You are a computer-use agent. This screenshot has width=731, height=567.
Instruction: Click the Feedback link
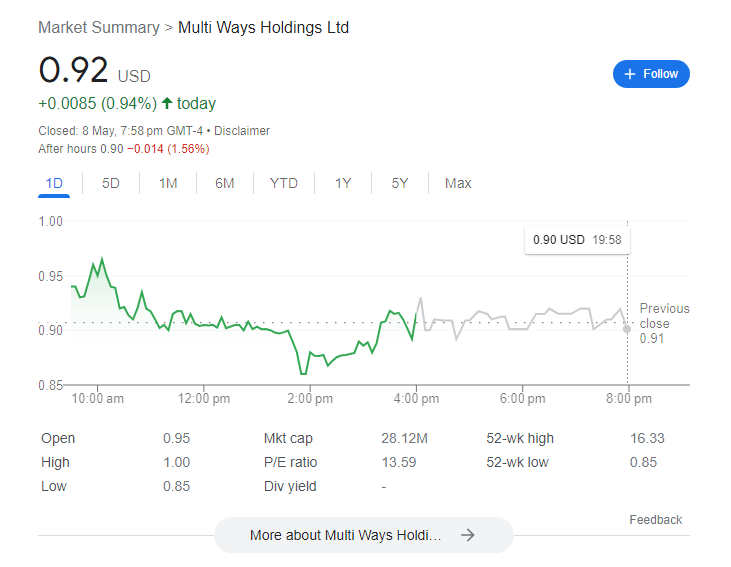click(x=655, y=519)
